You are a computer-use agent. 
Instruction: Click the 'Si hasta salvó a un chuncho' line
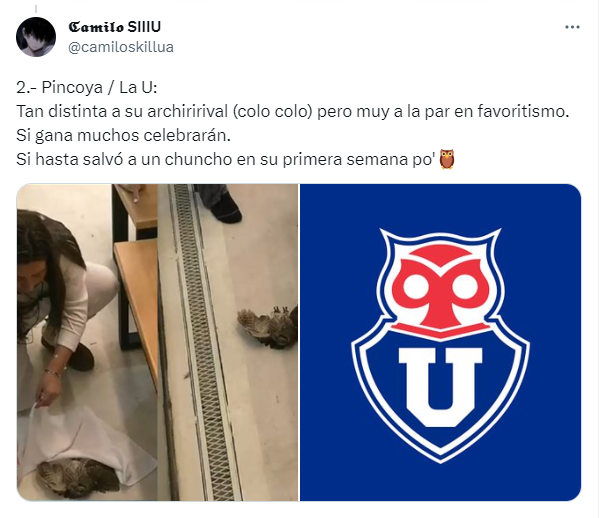tap(227, 159)
